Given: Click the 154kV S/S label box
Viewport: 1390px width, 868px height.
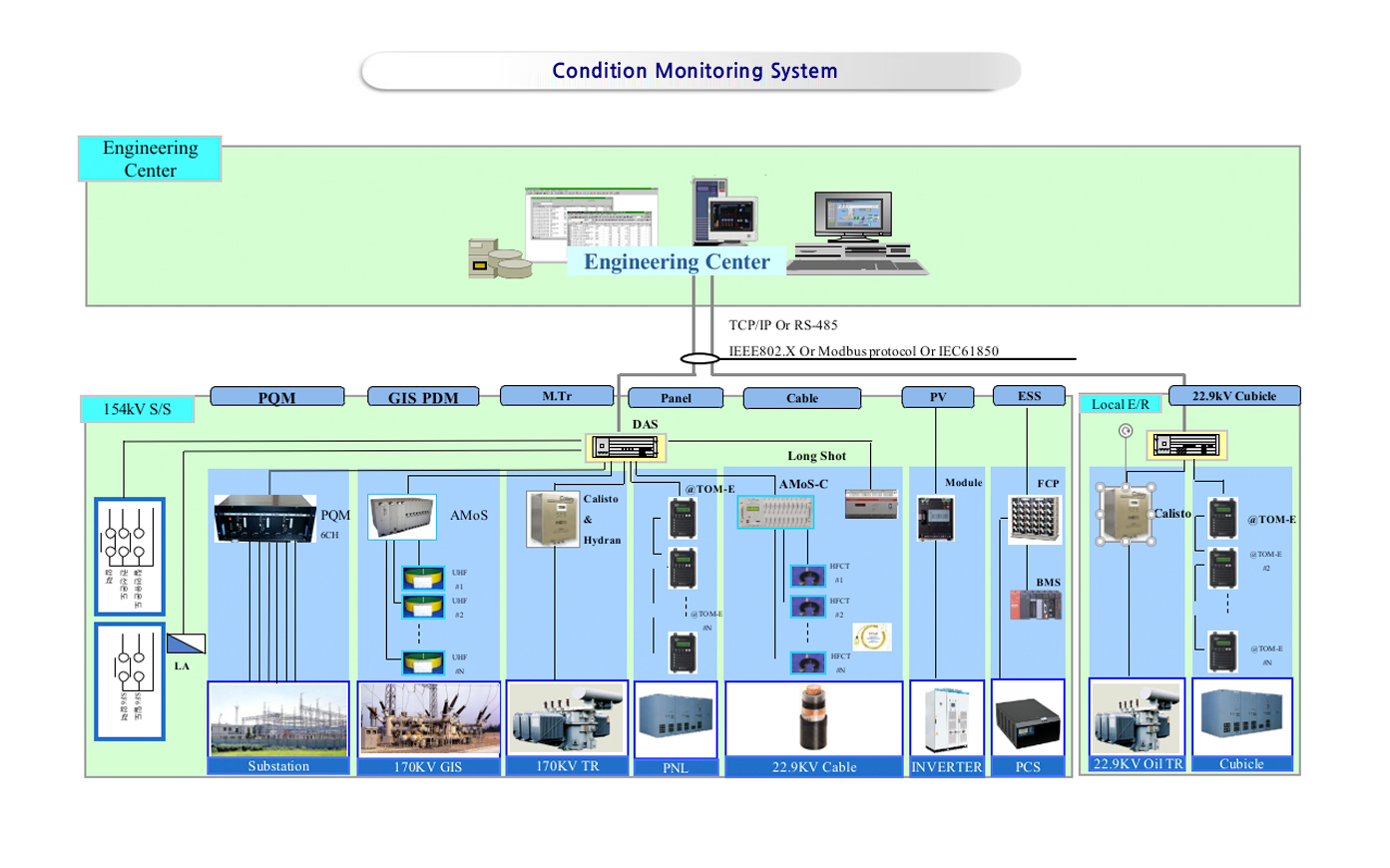Looking at the screenshot, I should click(137, 409).
